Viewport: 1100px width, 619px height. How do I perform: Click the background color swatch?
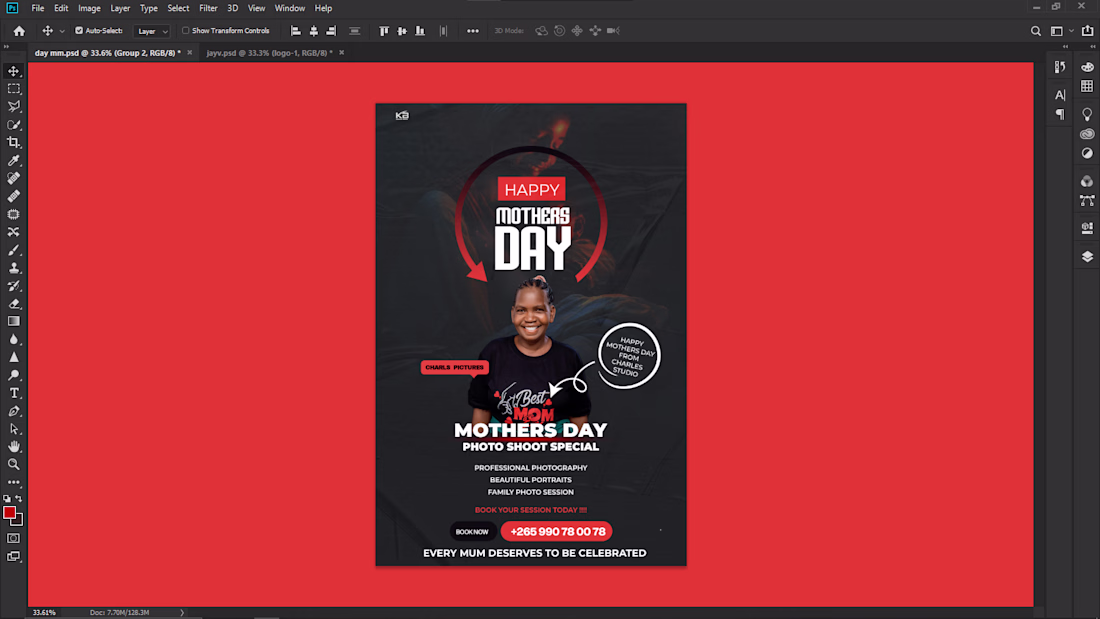point(19,522)
